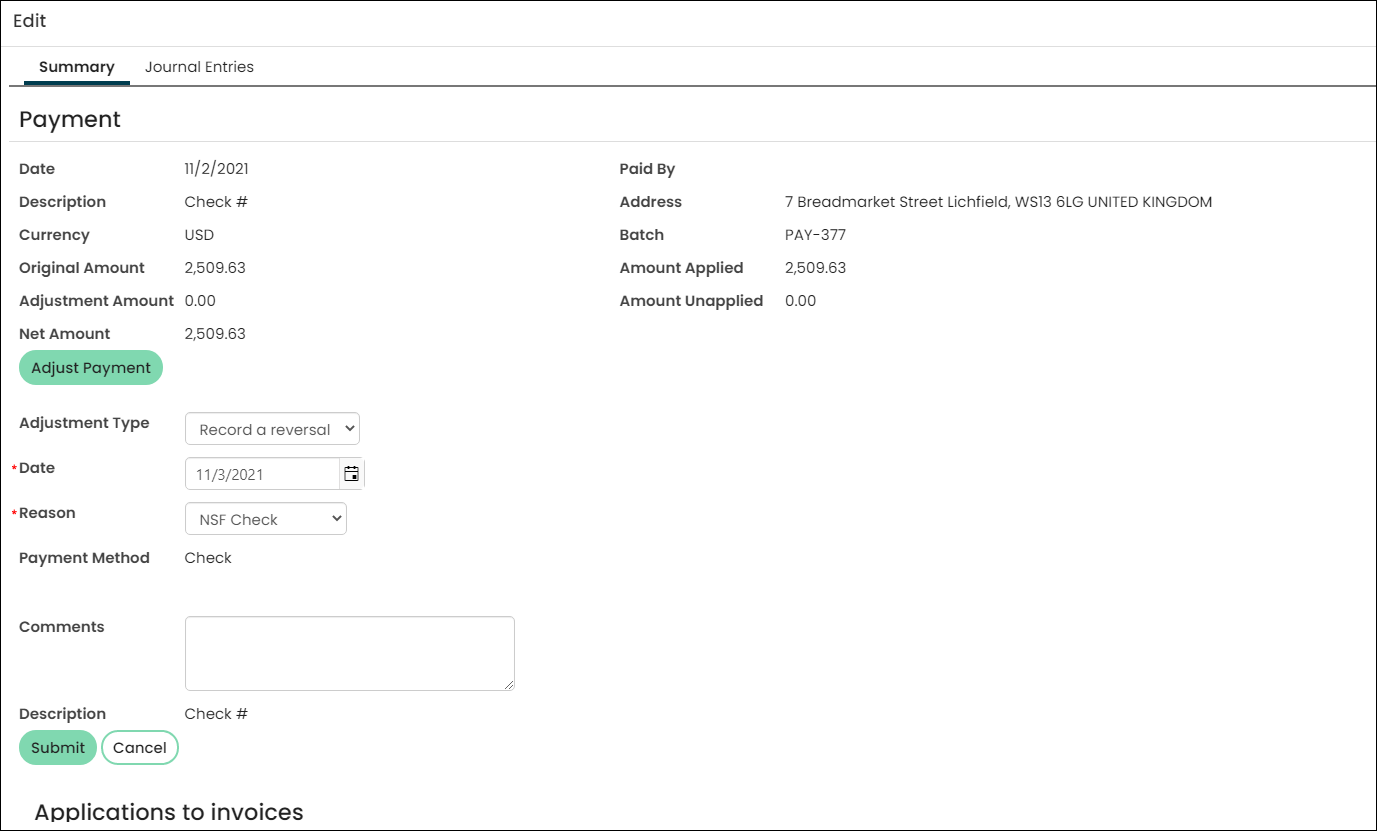The height and width of the screenshot is (831, 1377).
Task: Click into the adjustment Date input field
Action: click(x=263, y=474)
